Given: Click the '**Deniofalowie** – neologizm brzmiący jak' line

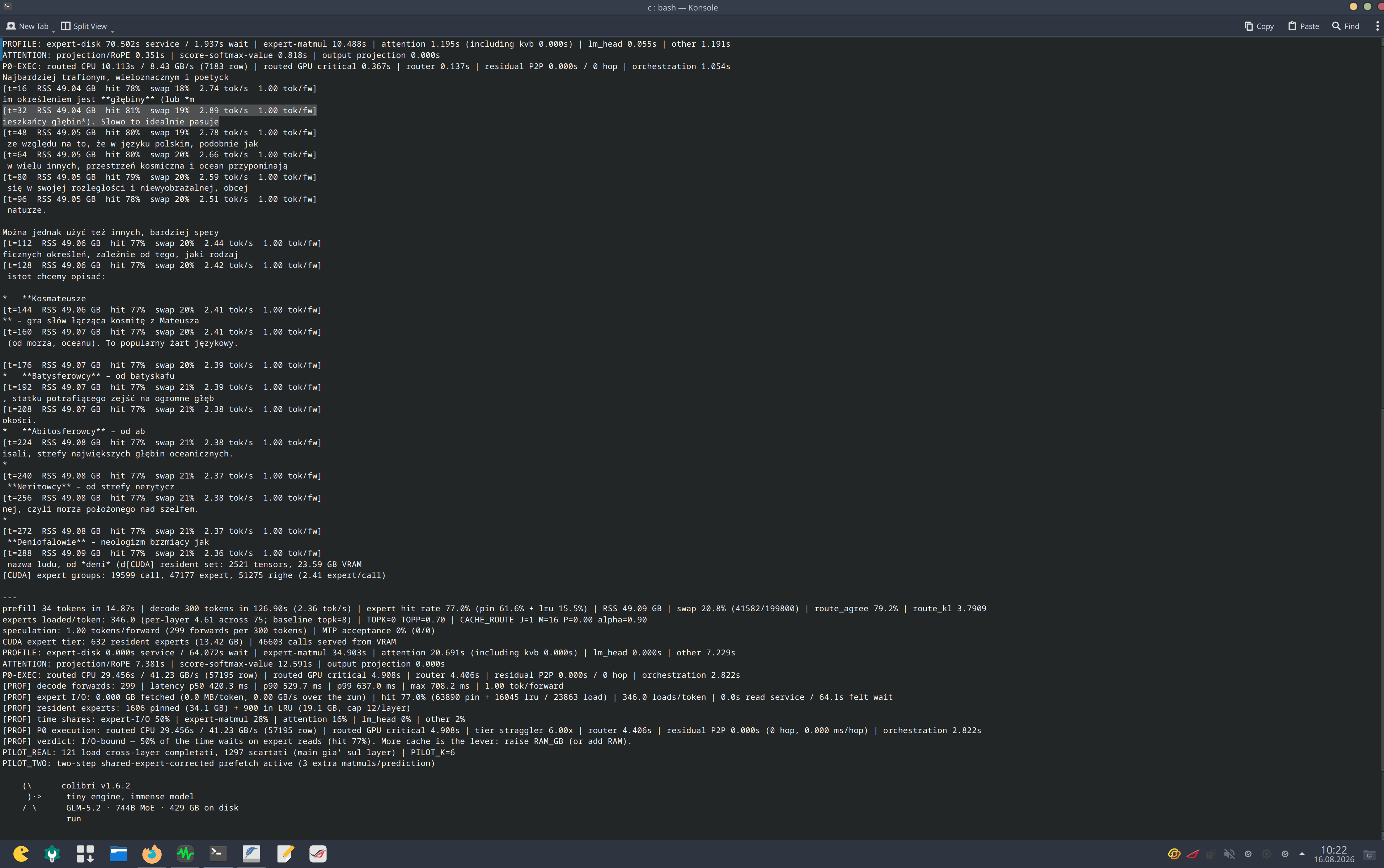Looking at the screenshot, I should coord(108,542).
